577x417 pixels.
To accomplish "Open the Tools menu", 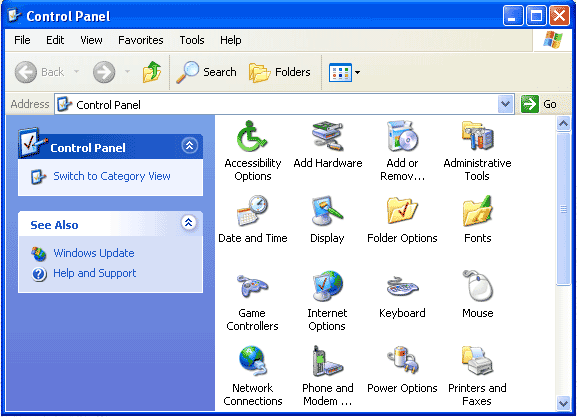I will click(x=192, y=40).
